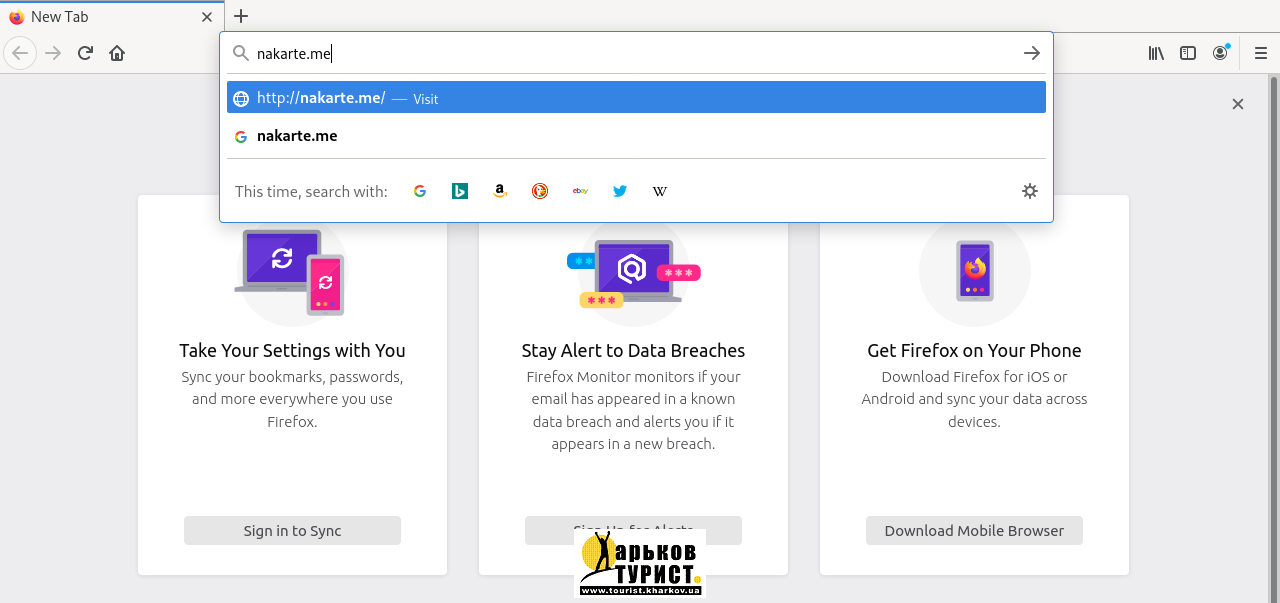Open Library bookmarks and history menu
Screen dimensions: 1280x603
(x=1156, y=53)
